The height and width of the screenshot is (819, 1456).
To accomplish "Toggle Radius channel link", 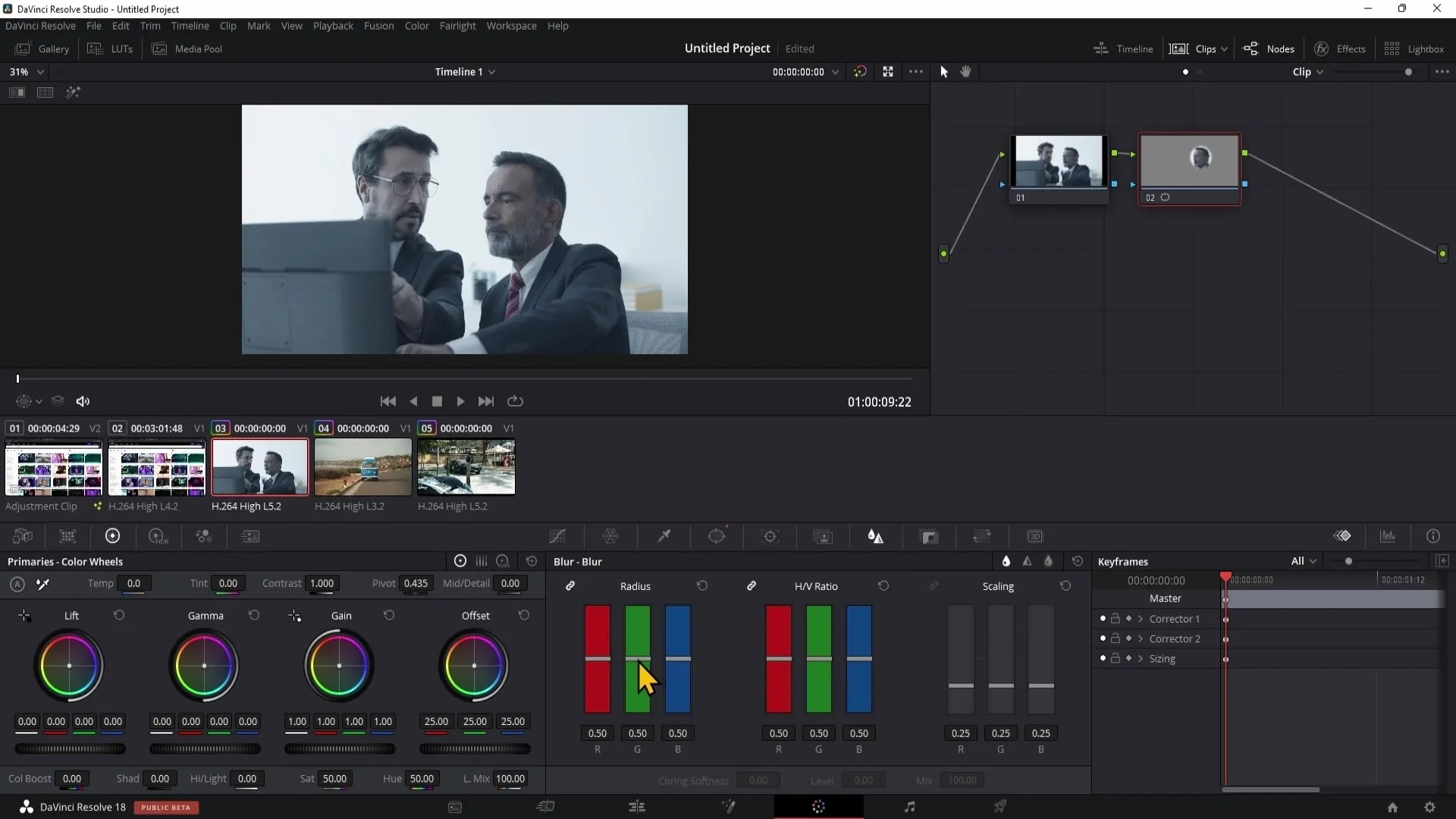I will pos(570,586).
